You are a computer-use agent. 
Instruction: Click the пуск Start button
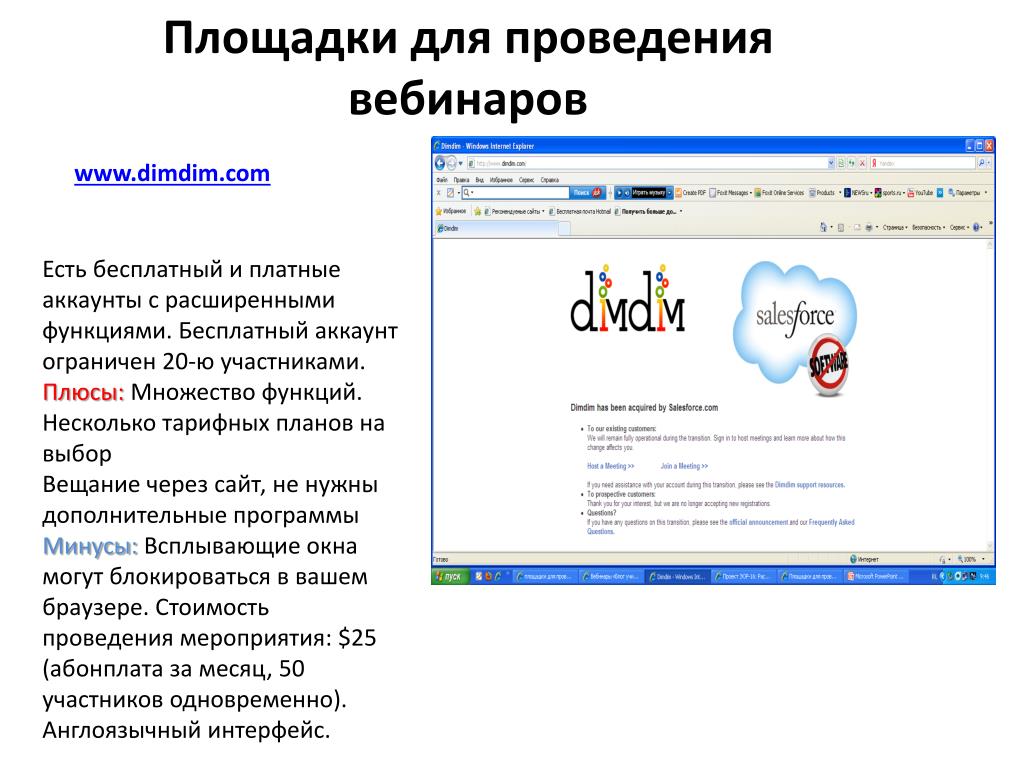(449, 577)
